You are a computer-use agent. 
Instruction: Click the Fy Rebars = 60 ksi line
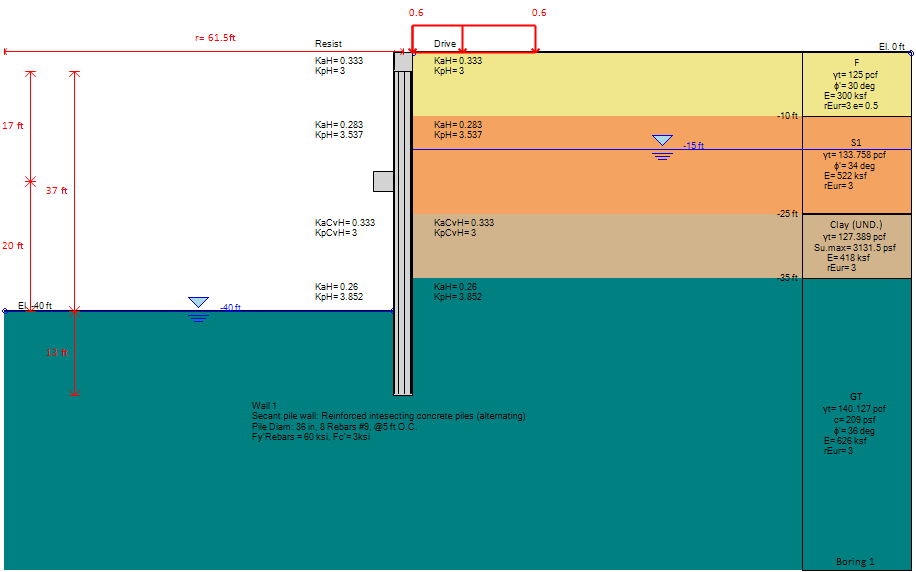tap(311, 436)
